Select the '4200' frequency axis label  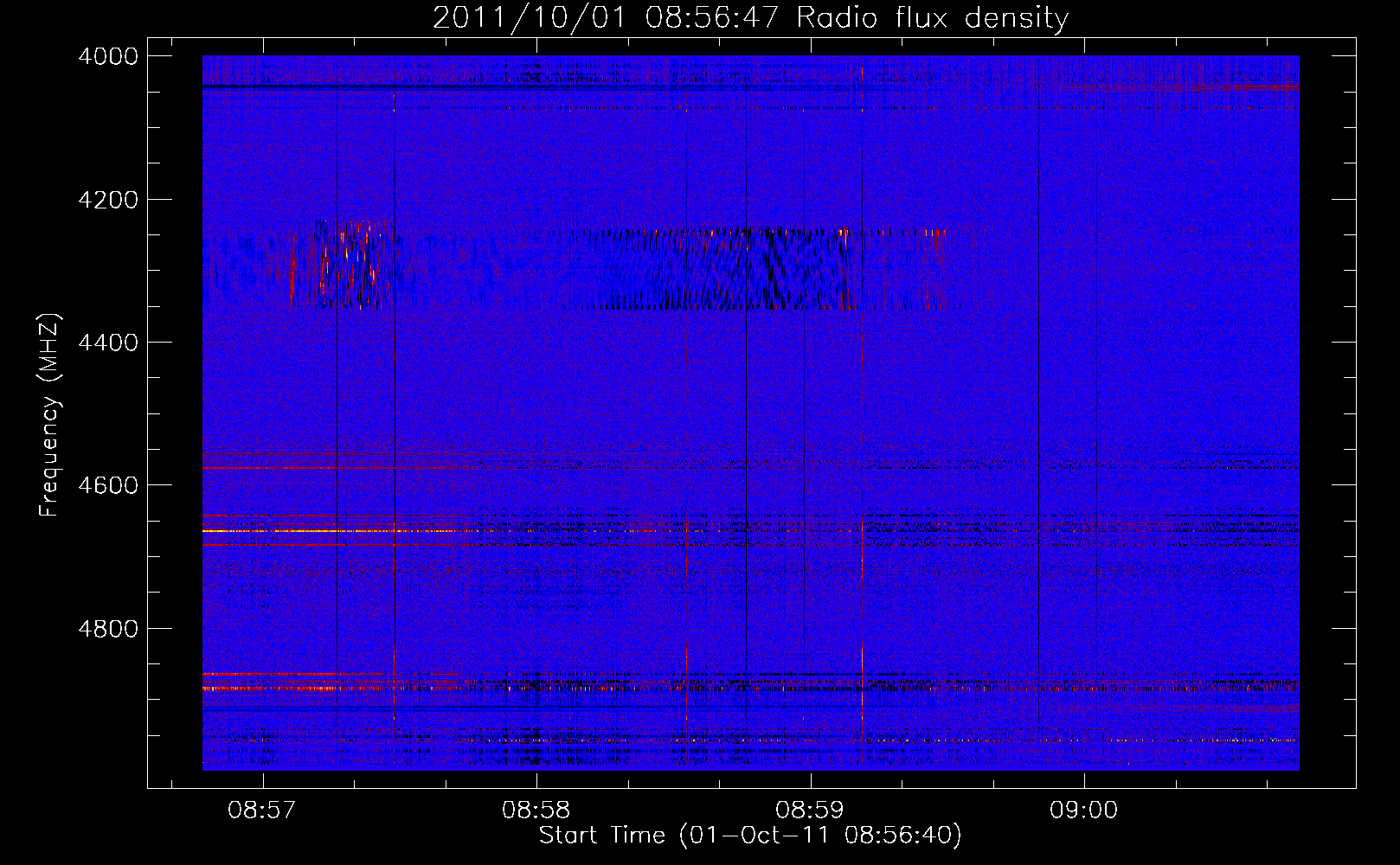(x=108, y=200)
